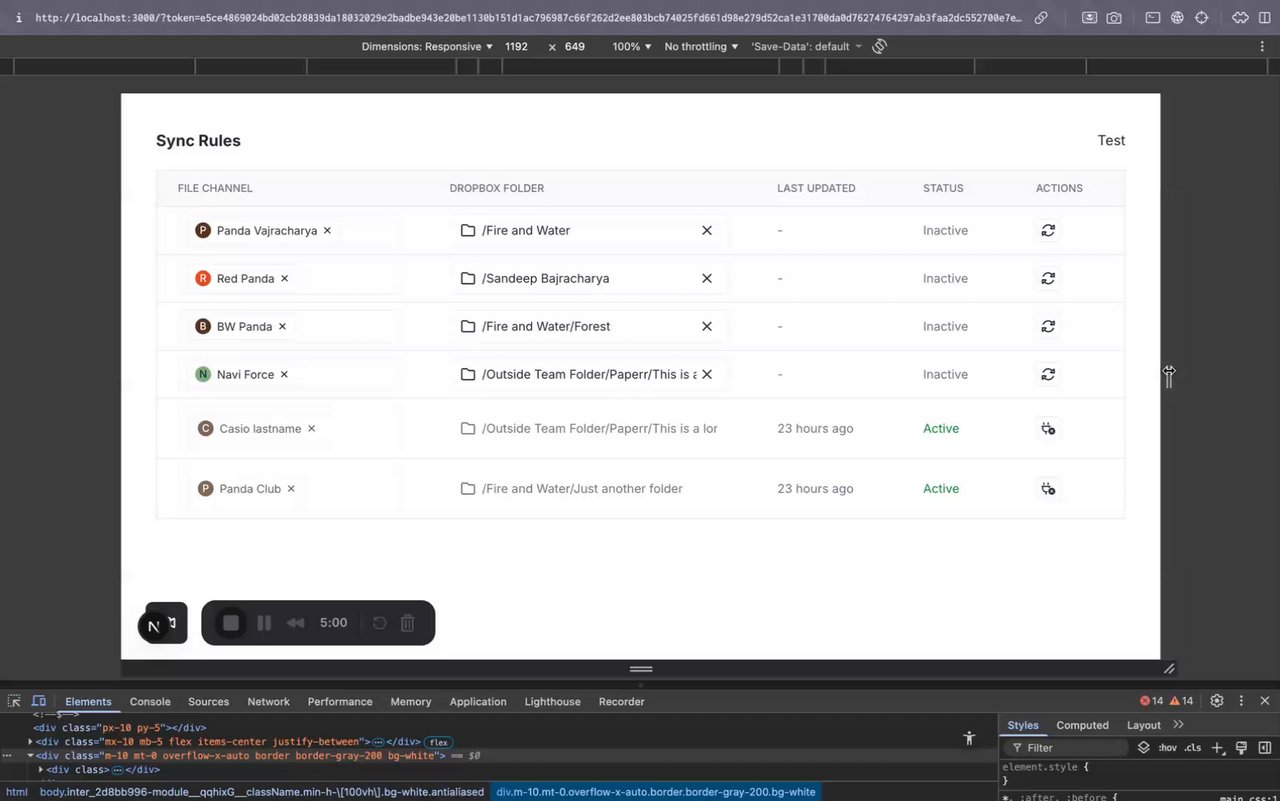Go to the Performance tab
Viewport: 1280px width, 801px height.
(x=340, y=702)
